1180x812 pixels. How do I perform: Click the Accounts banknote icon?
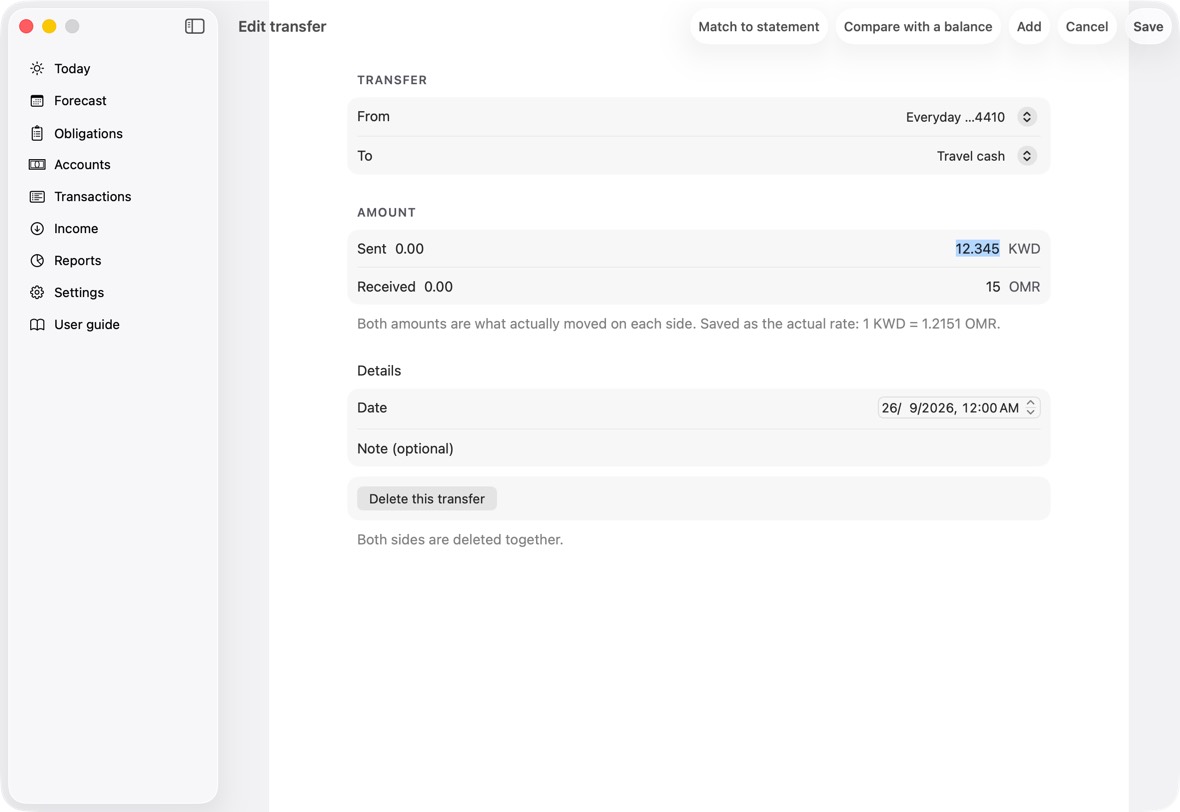pos(37,165)
